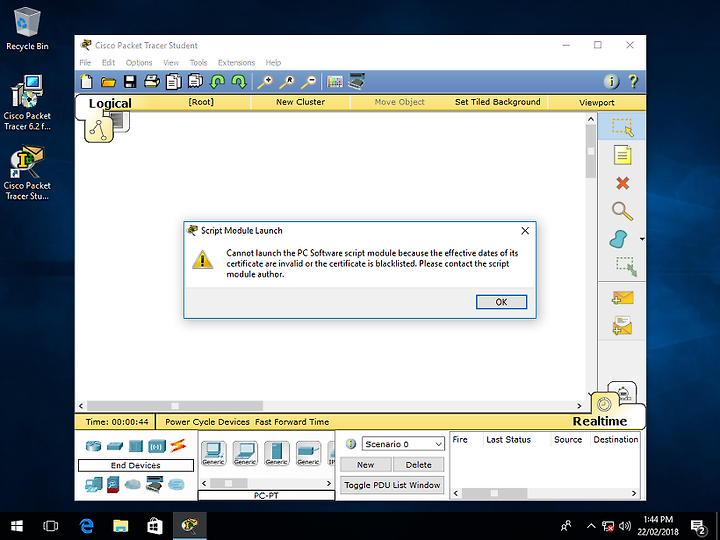Viewport: 720px width, 540px height.
Task: Choose the Select tool in right panel
Action: tap(622, 127)
